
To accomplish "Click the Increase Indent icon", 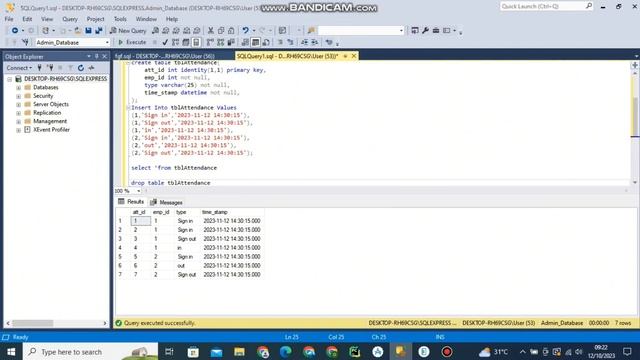I will [x=315, y=42].
